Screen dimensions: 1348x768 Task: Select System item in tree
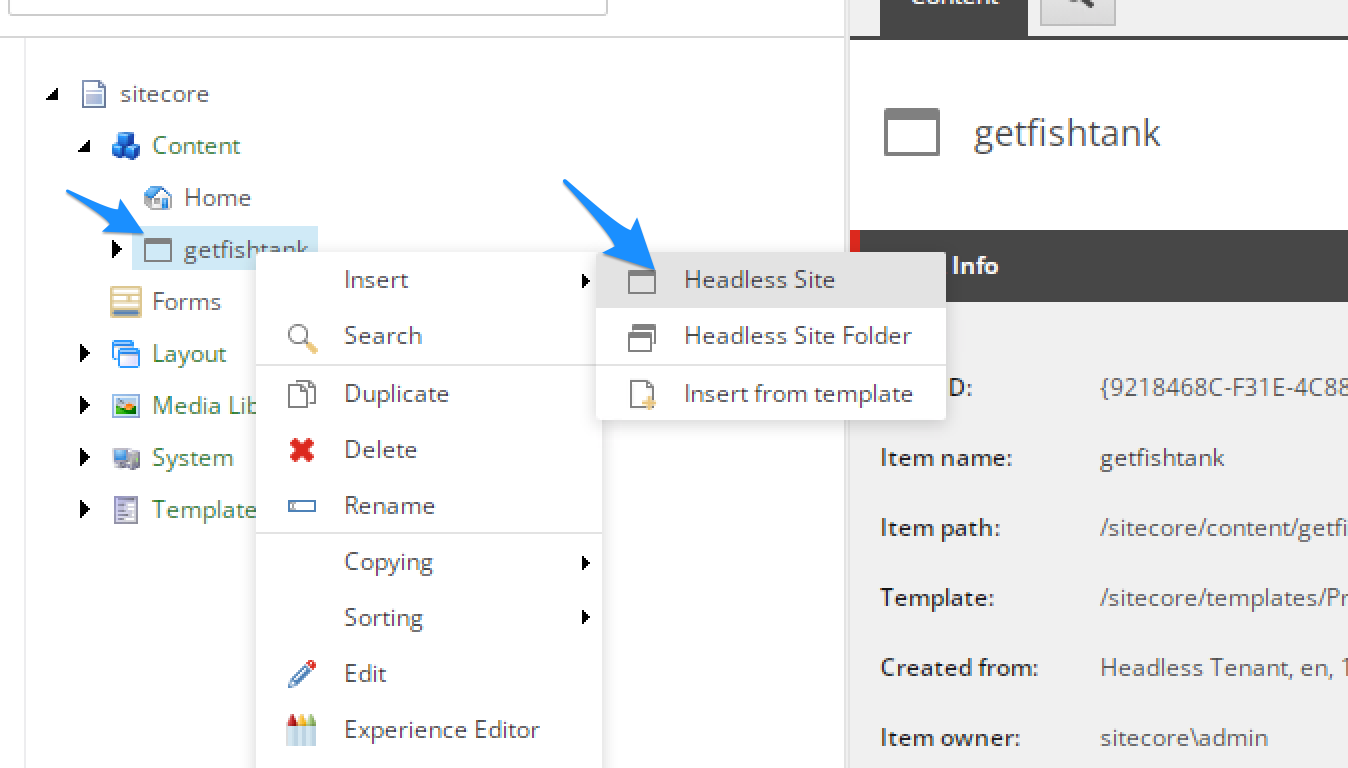[x=192, y=458]
